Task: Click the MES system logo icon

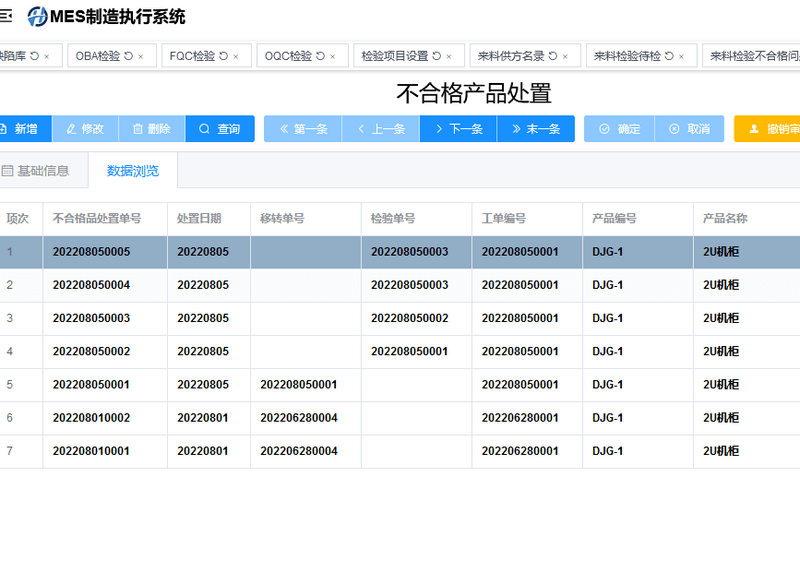Action: 37,16
